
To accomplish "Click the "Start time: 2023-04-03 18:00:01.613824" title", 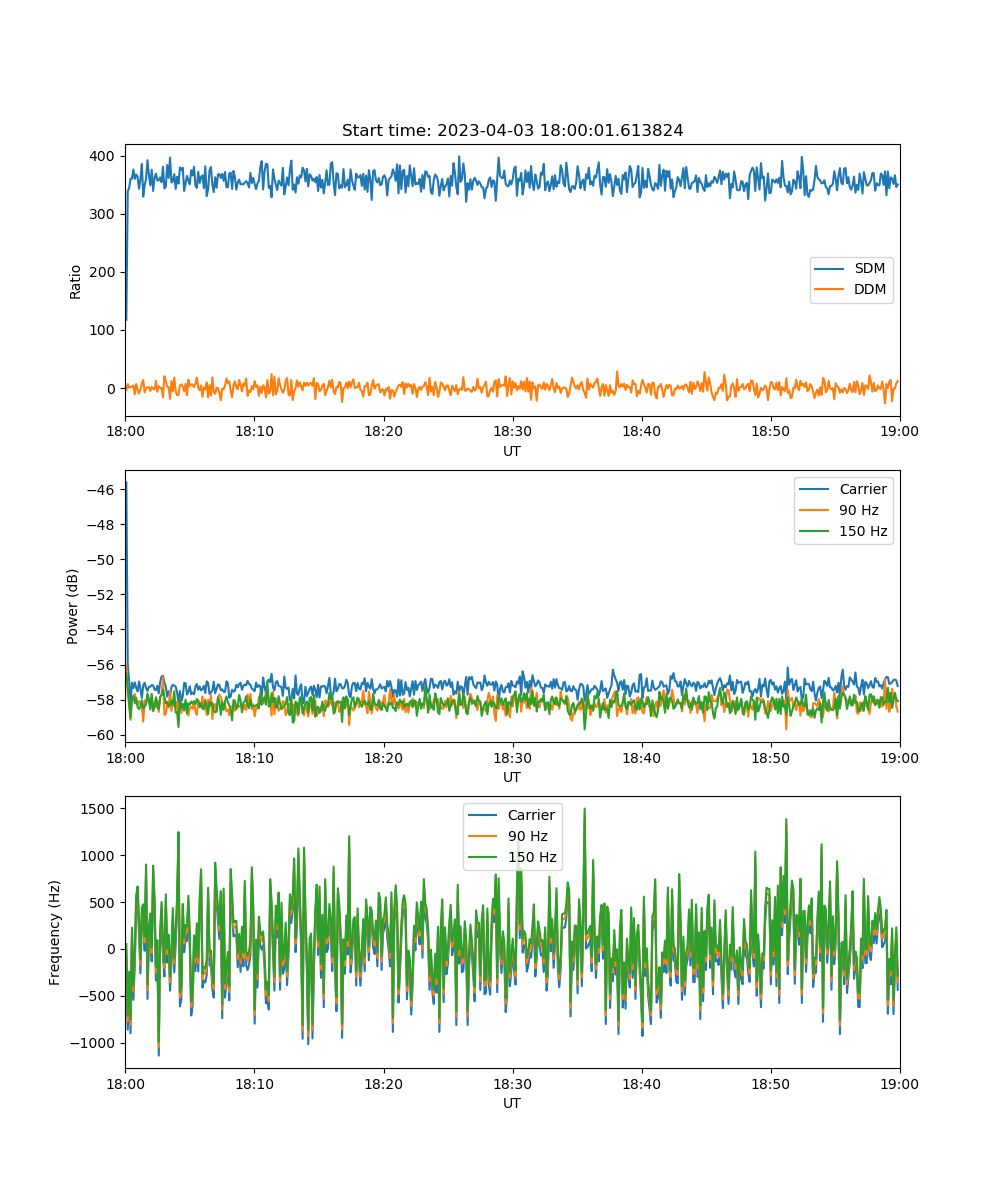I will [512, 131].
